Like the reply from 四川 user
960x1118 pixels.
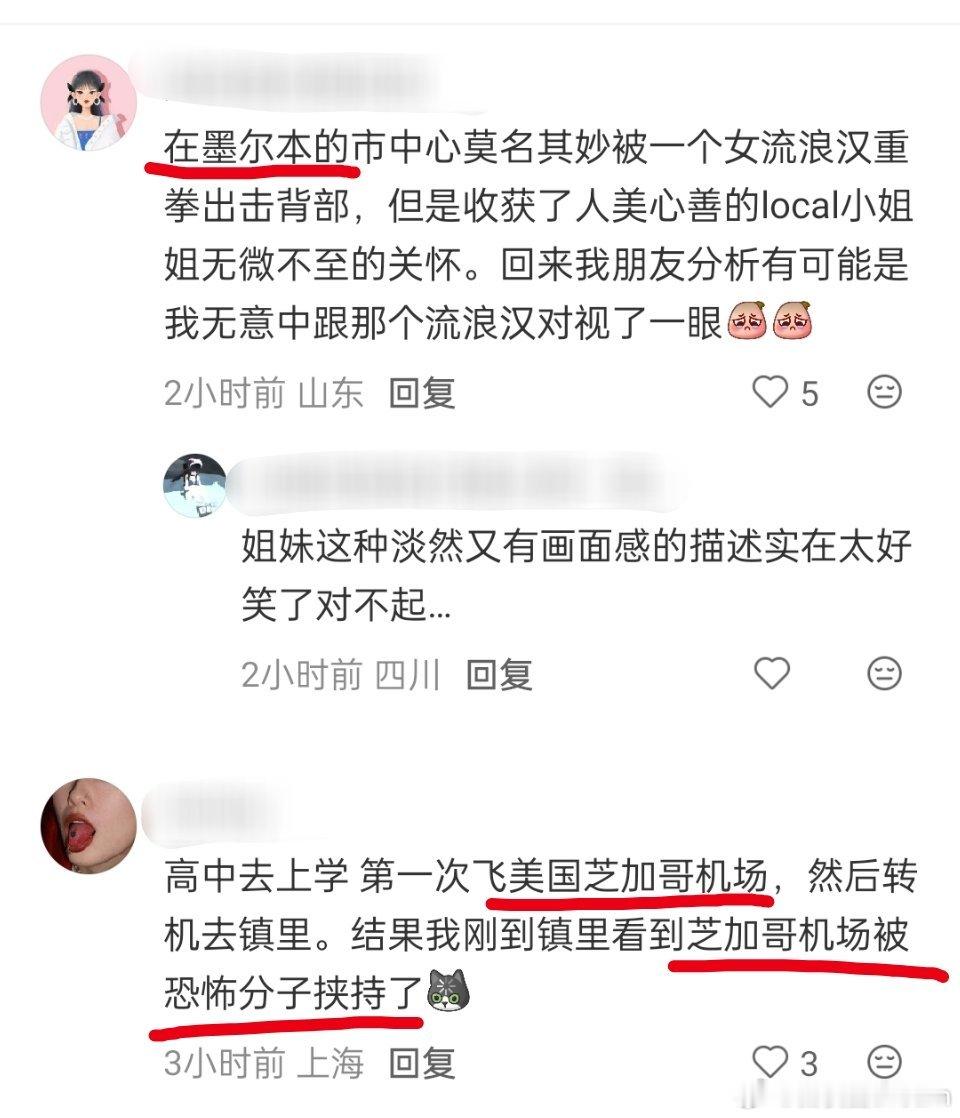click(772, 672)
